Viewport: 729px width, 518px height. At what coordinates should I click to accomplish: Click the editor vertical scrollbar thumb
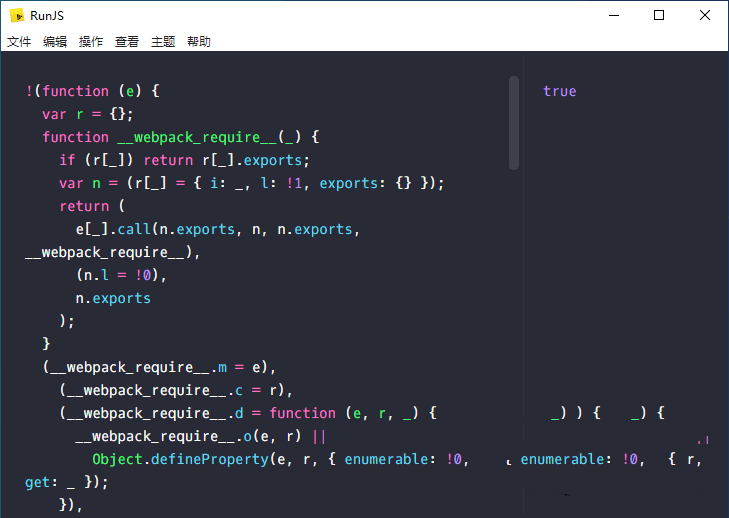tap(514, 123)
